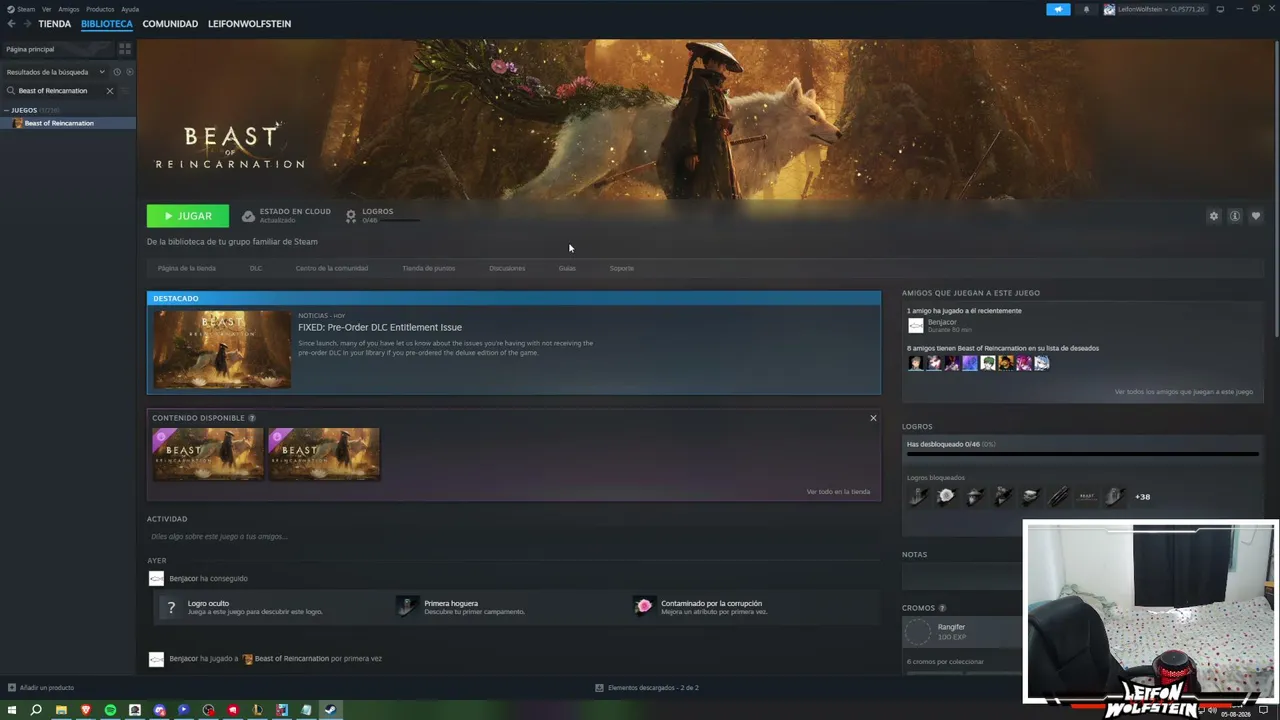1280x720 pixels.
Task: Open game settings gear icon
Action: pyautogui.click(x=1214, y=216)
